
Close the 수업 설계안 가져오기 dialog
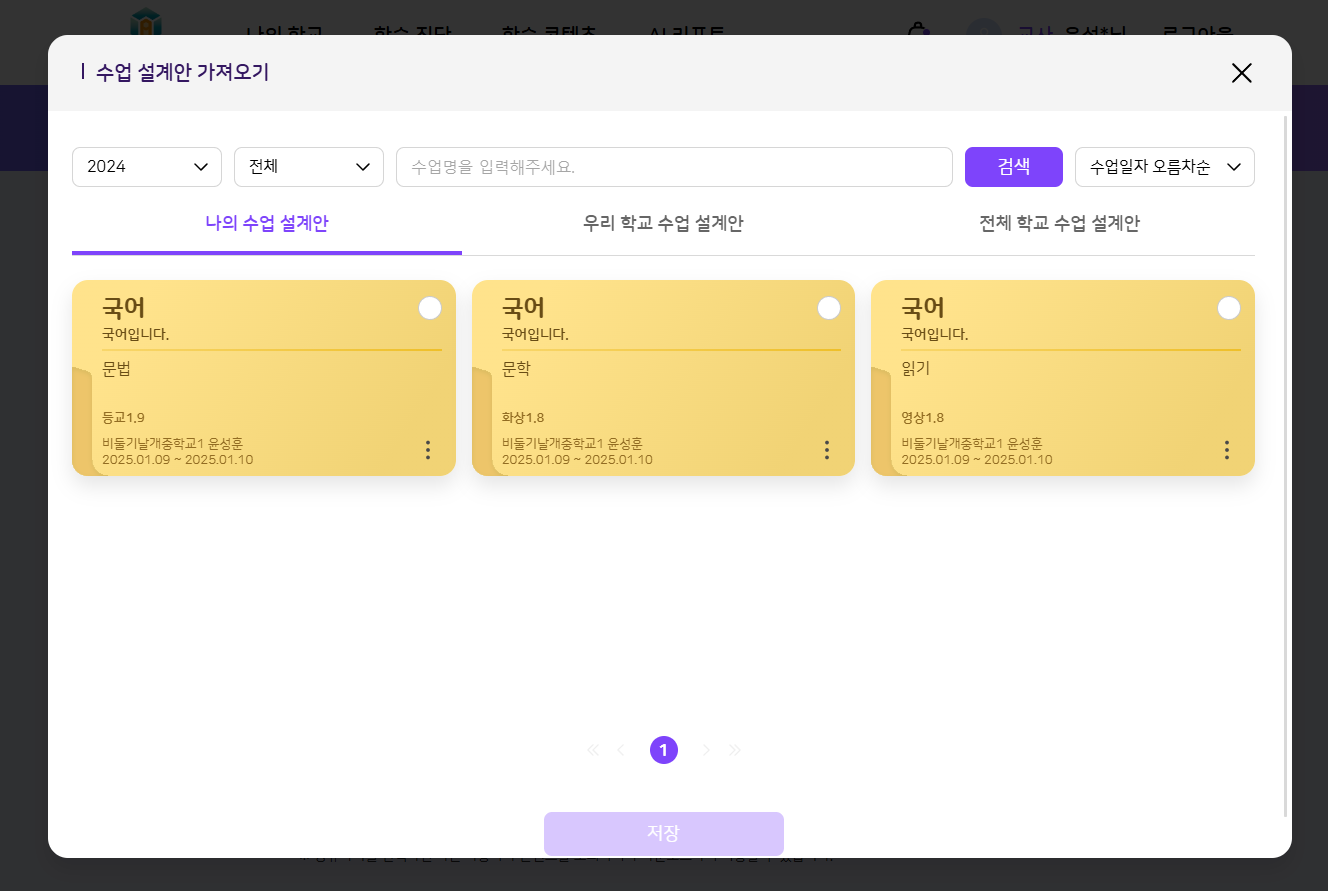pos(1241,73)
